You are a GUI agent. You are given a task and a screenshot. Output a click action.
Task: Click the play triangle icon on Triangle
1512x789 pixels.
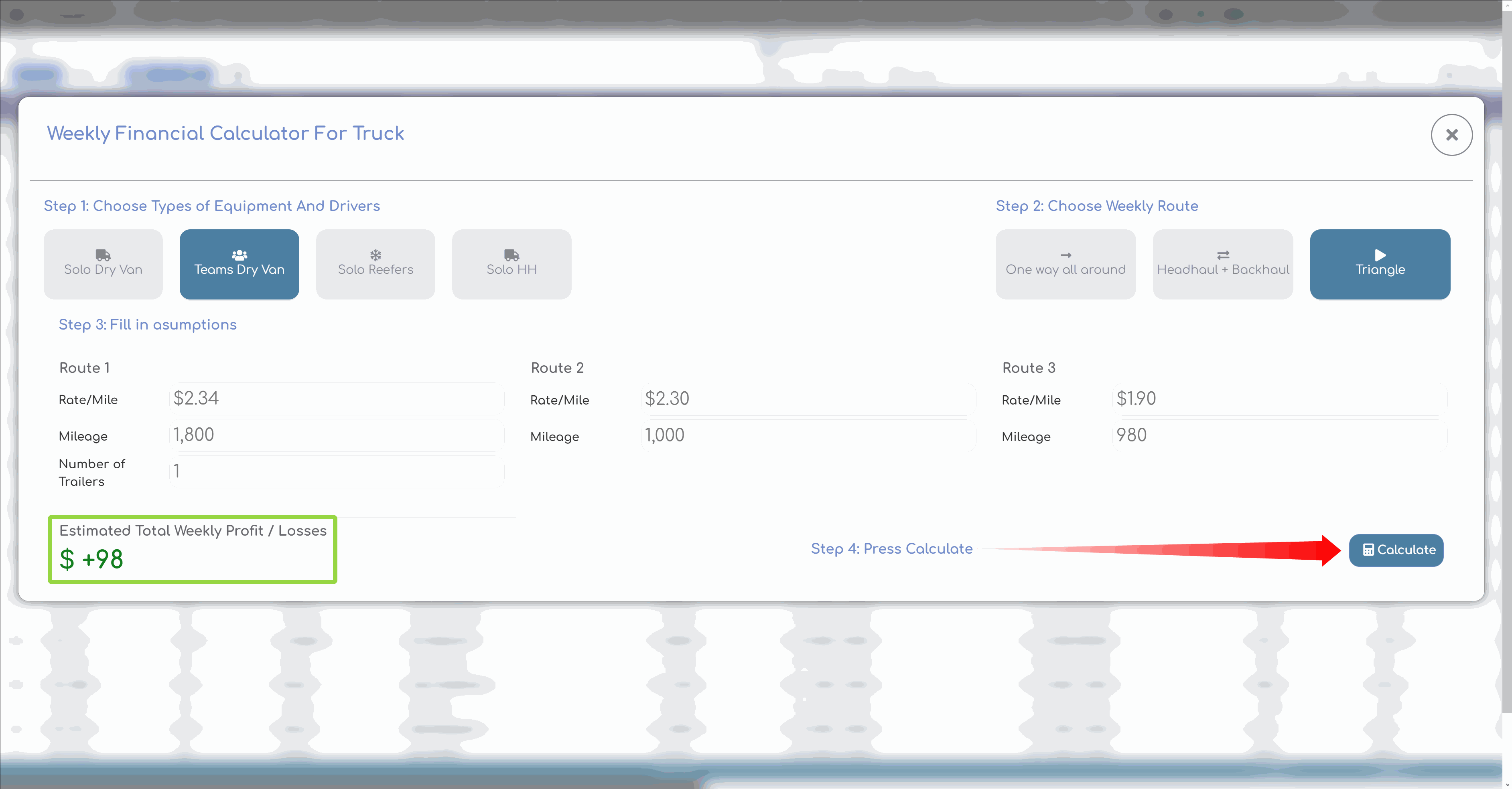[x=1380, y=255]
